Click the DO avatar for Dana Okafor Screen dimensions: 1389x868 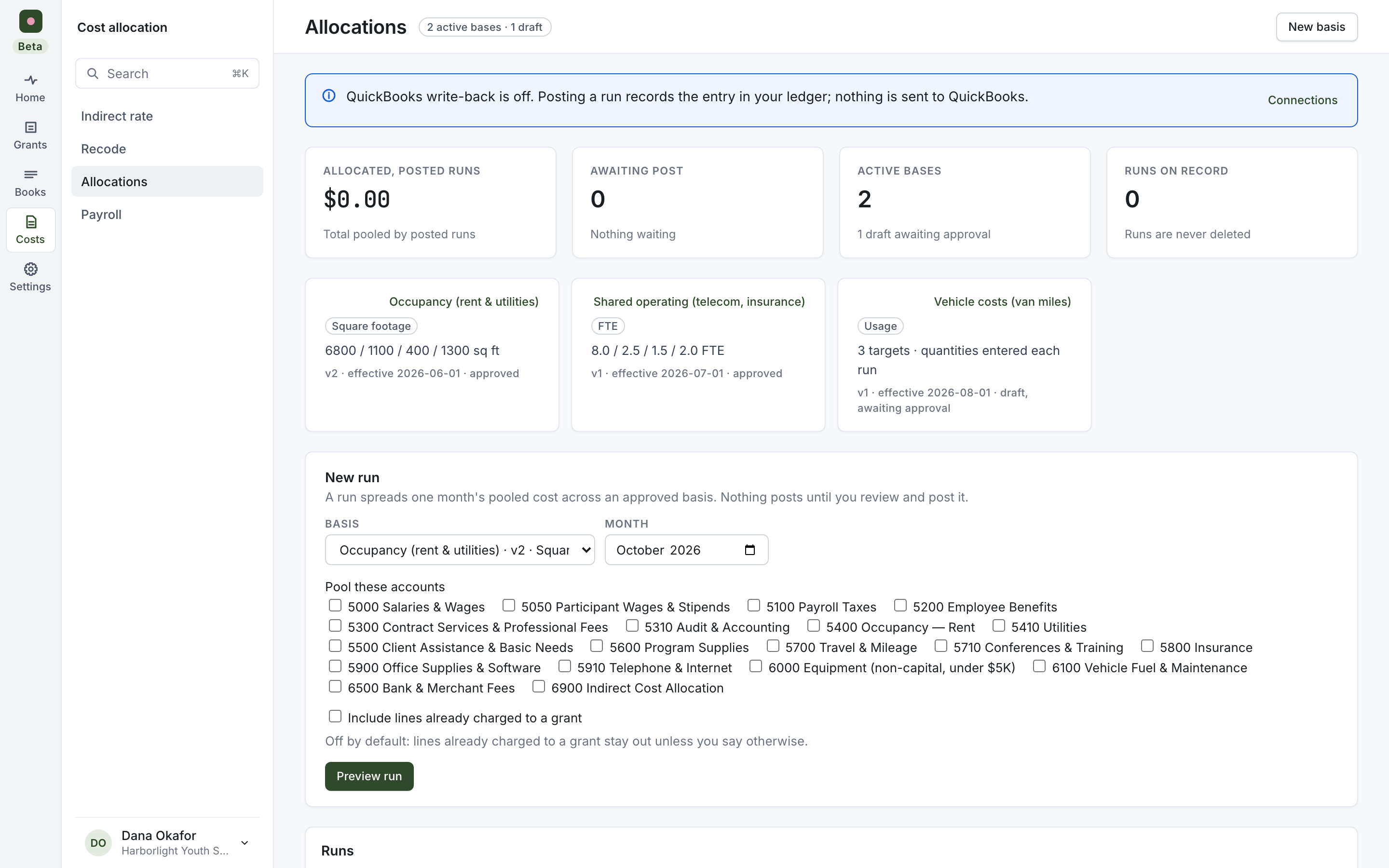coord(98,843)
